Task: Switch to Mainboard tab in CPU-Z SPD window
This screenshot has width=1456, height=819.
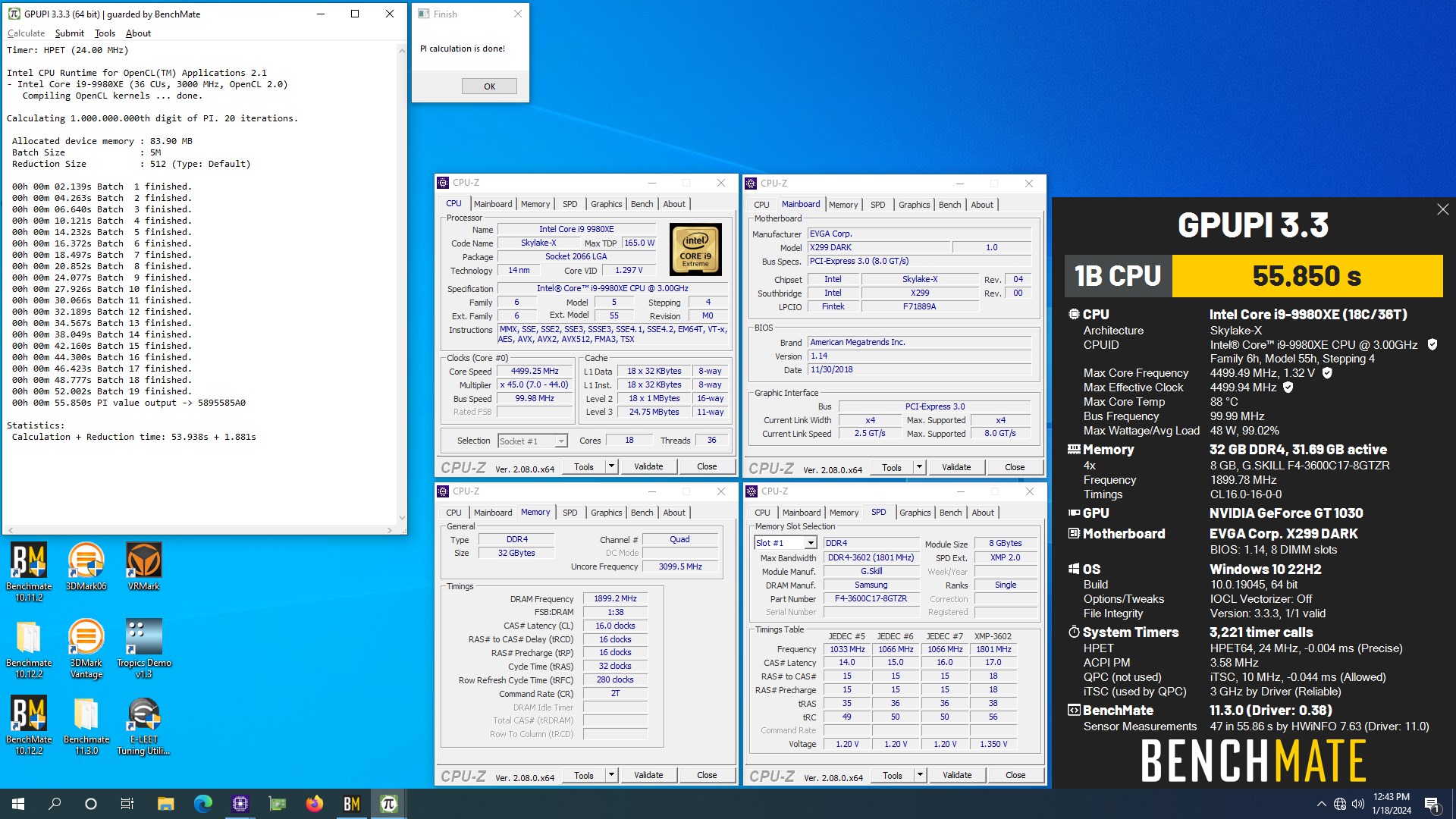Action: 802,513
